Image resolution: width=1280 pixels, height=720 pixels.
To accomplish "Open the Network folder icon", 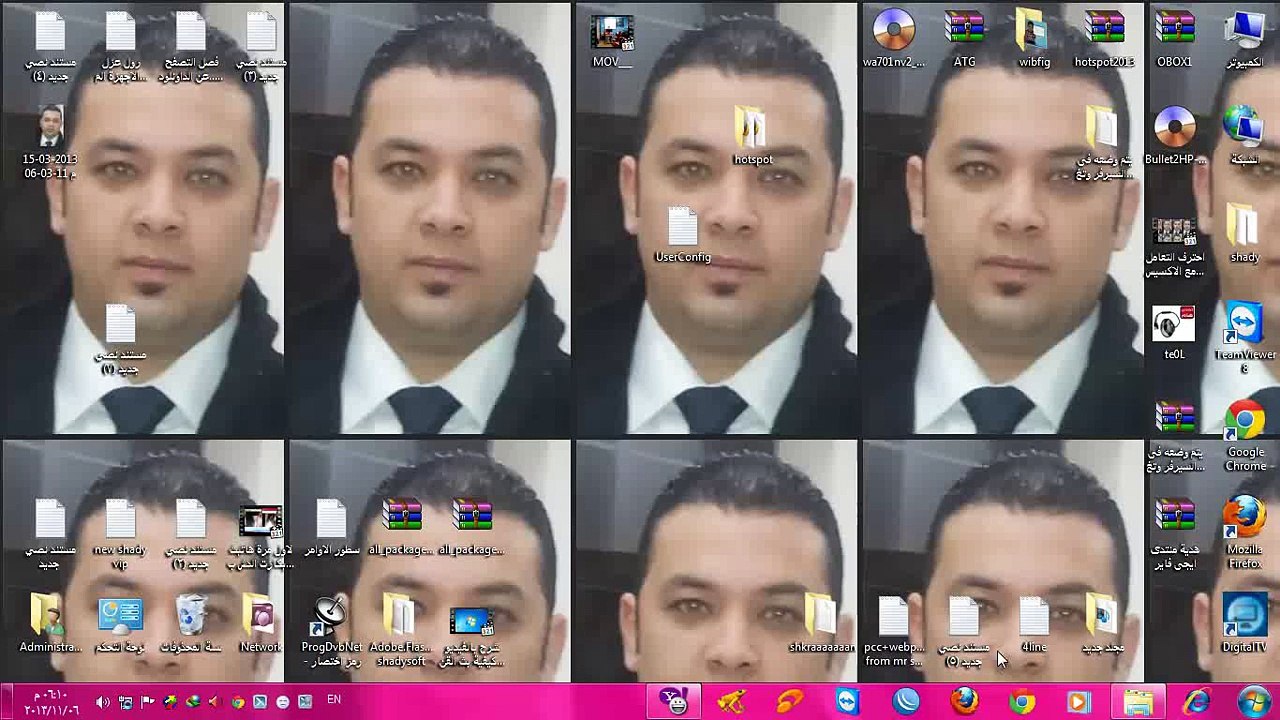I will (x=261, y=625).
